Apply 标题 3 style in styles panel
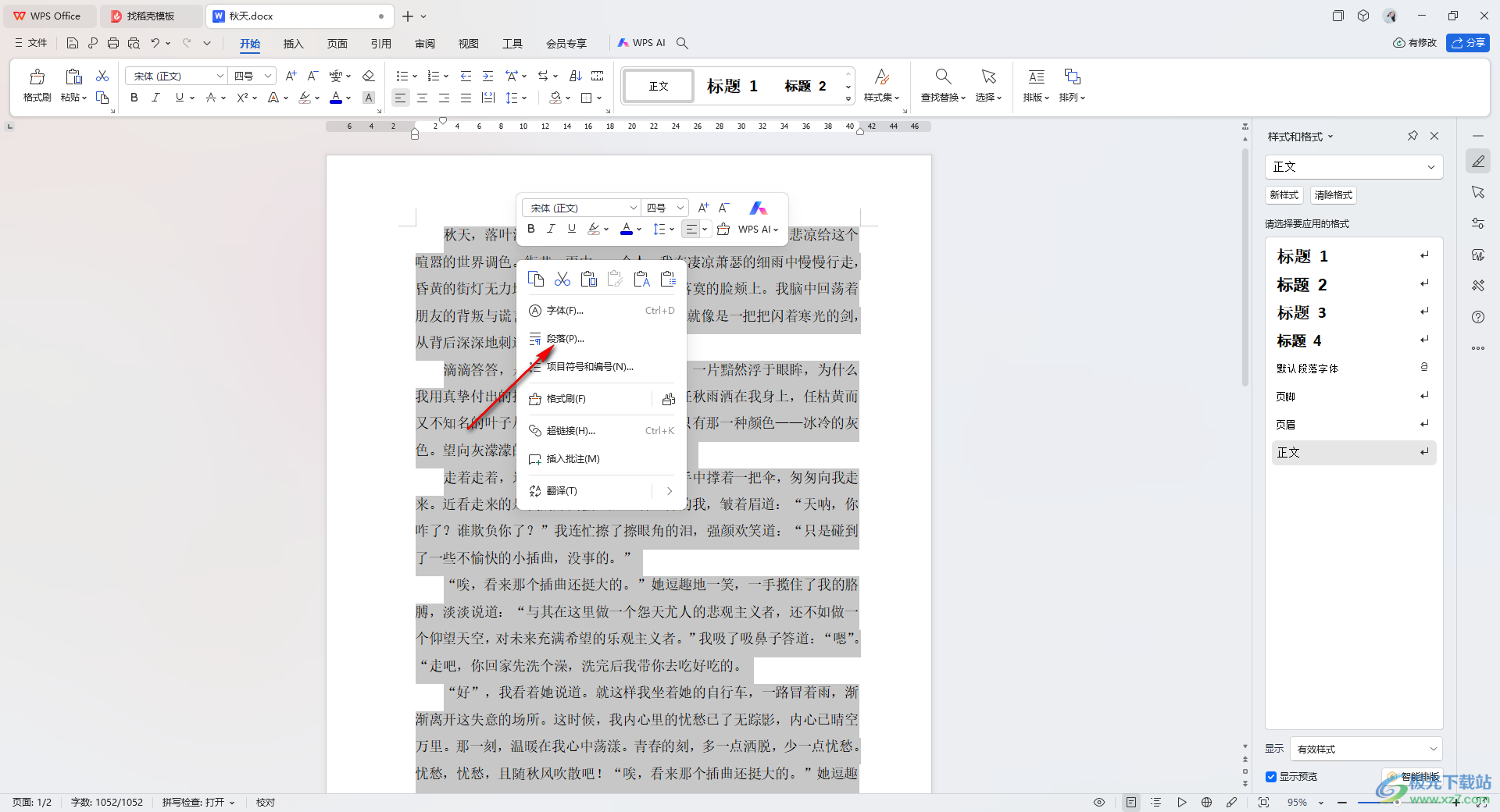This screenshot has width=1500, height=812. coord(1354,313)
